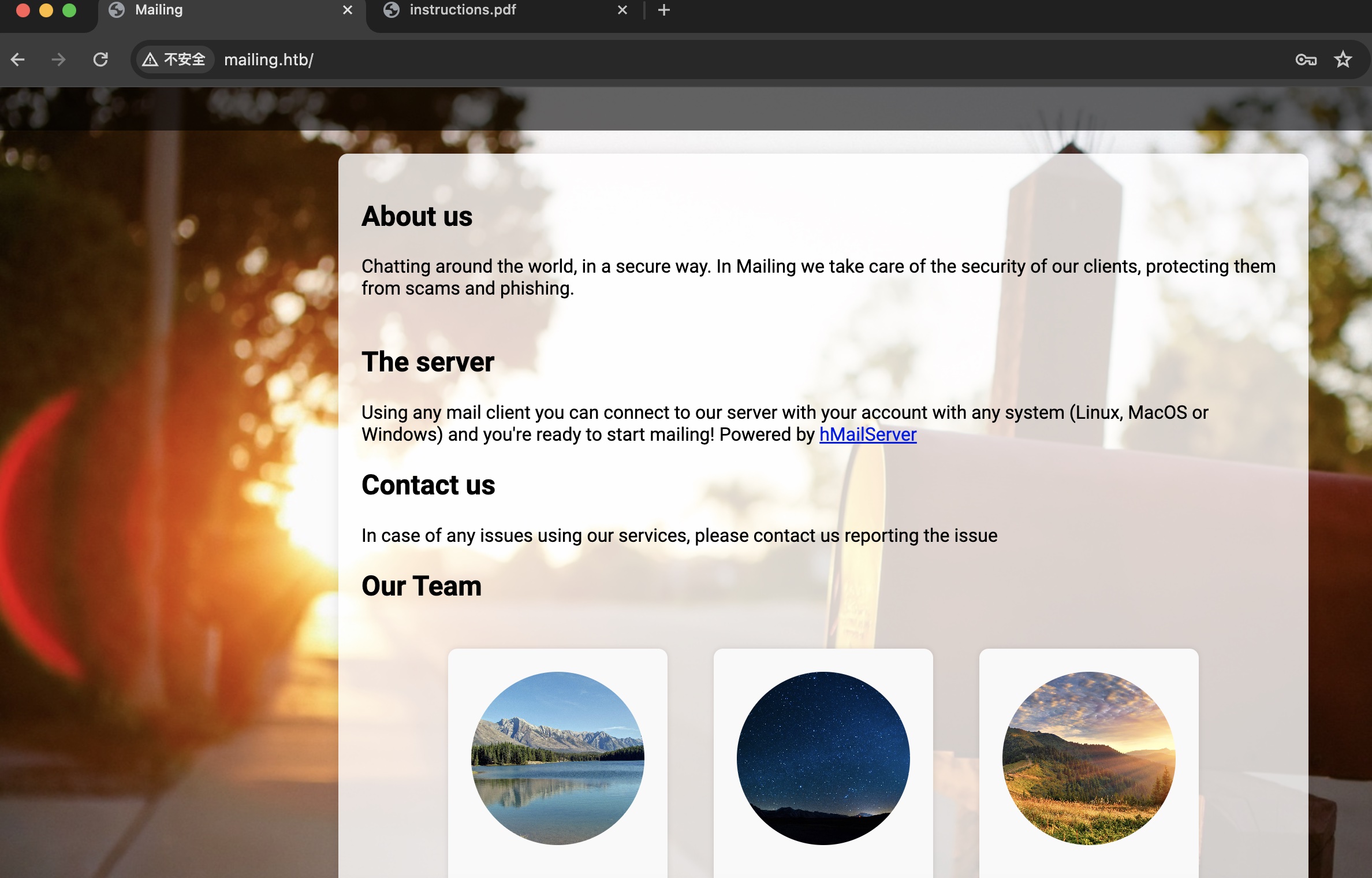Click the green macOS fullscreen button
The height and width of the screenshot is (878, 1372).
click(69, 10)
